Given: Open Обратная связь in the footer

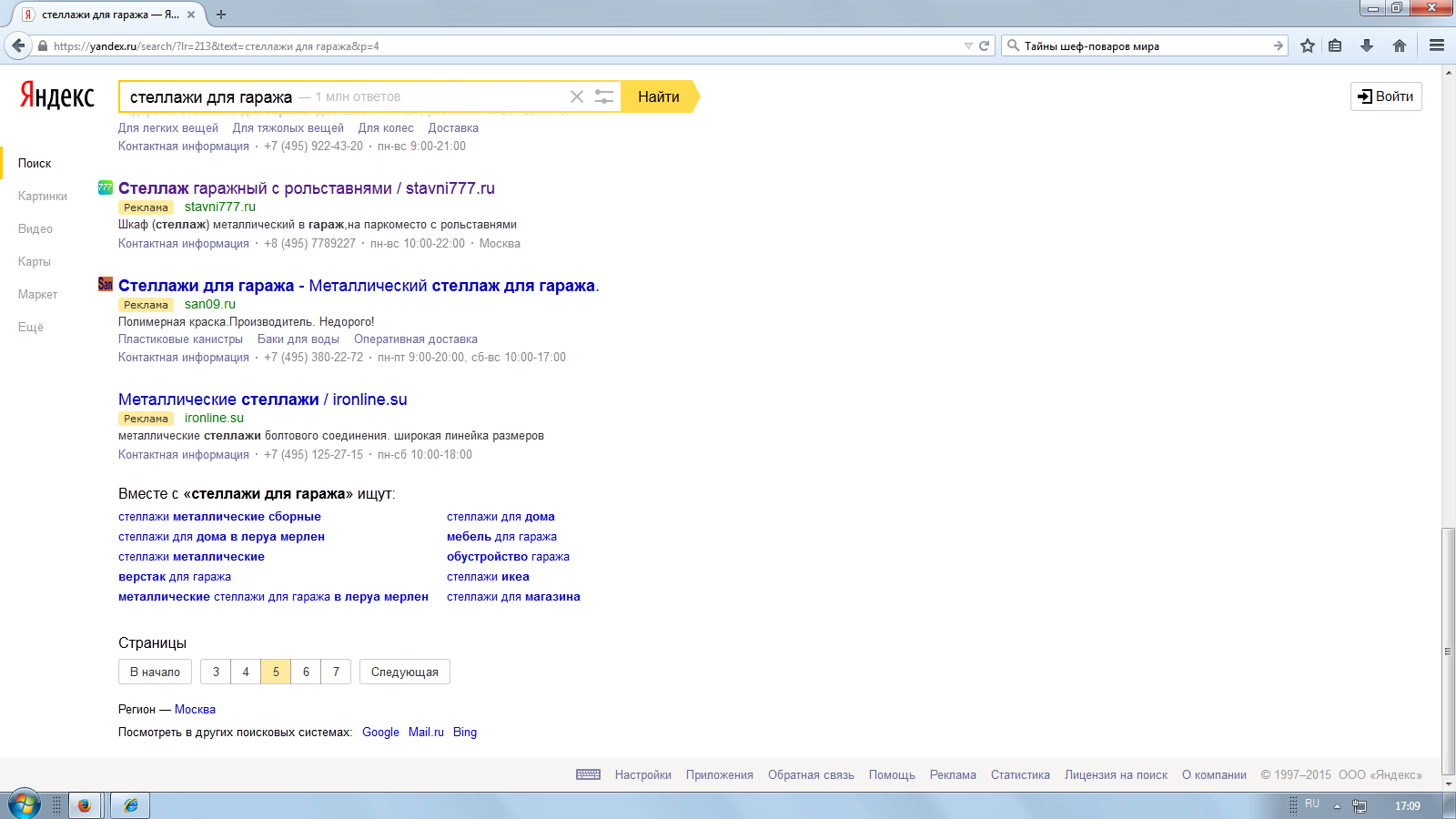Looking at the screenshot, I should [x=811, y=775].
